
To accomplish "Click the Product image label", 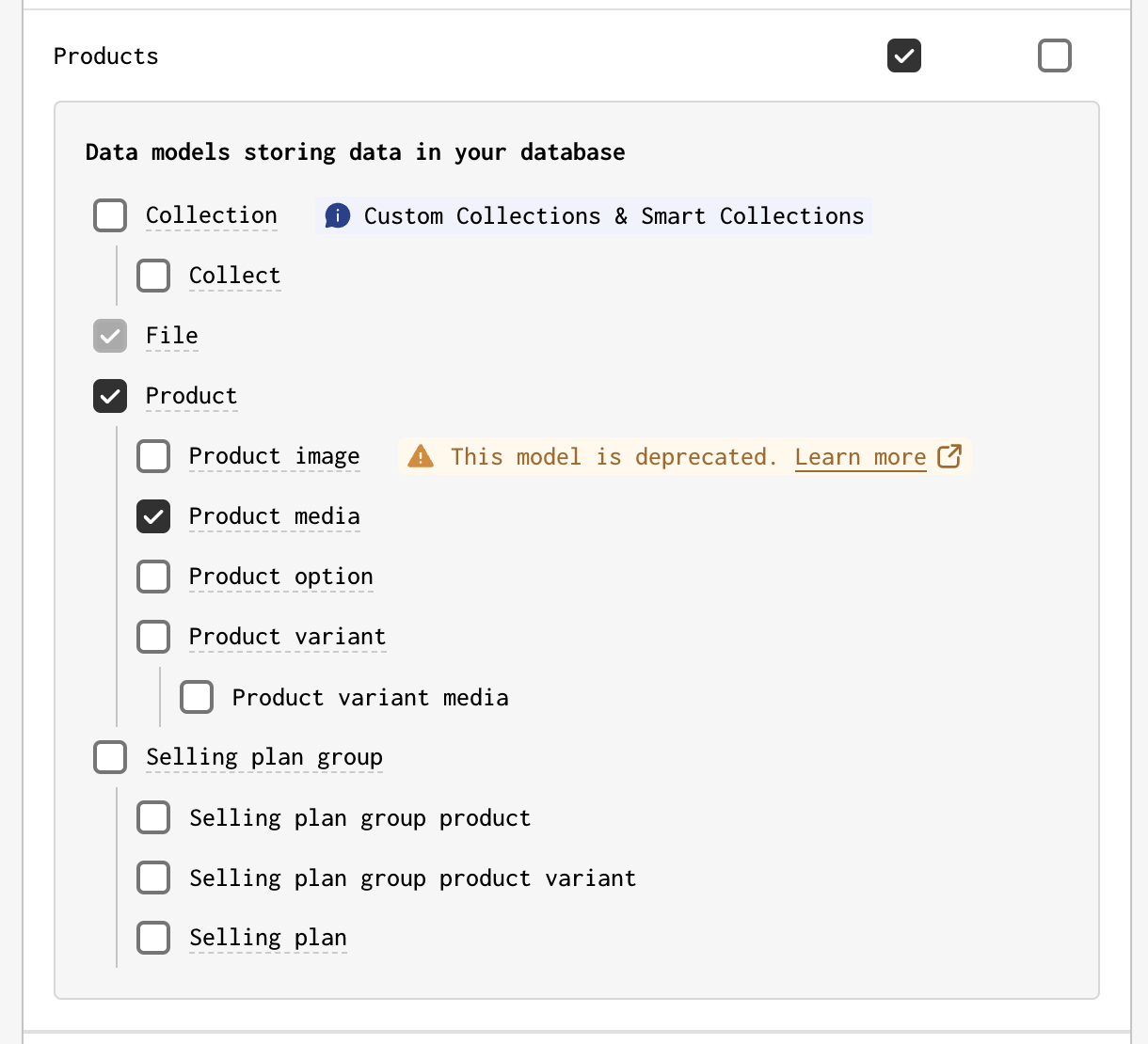I will pyautogui.click(x=275, y=456).
